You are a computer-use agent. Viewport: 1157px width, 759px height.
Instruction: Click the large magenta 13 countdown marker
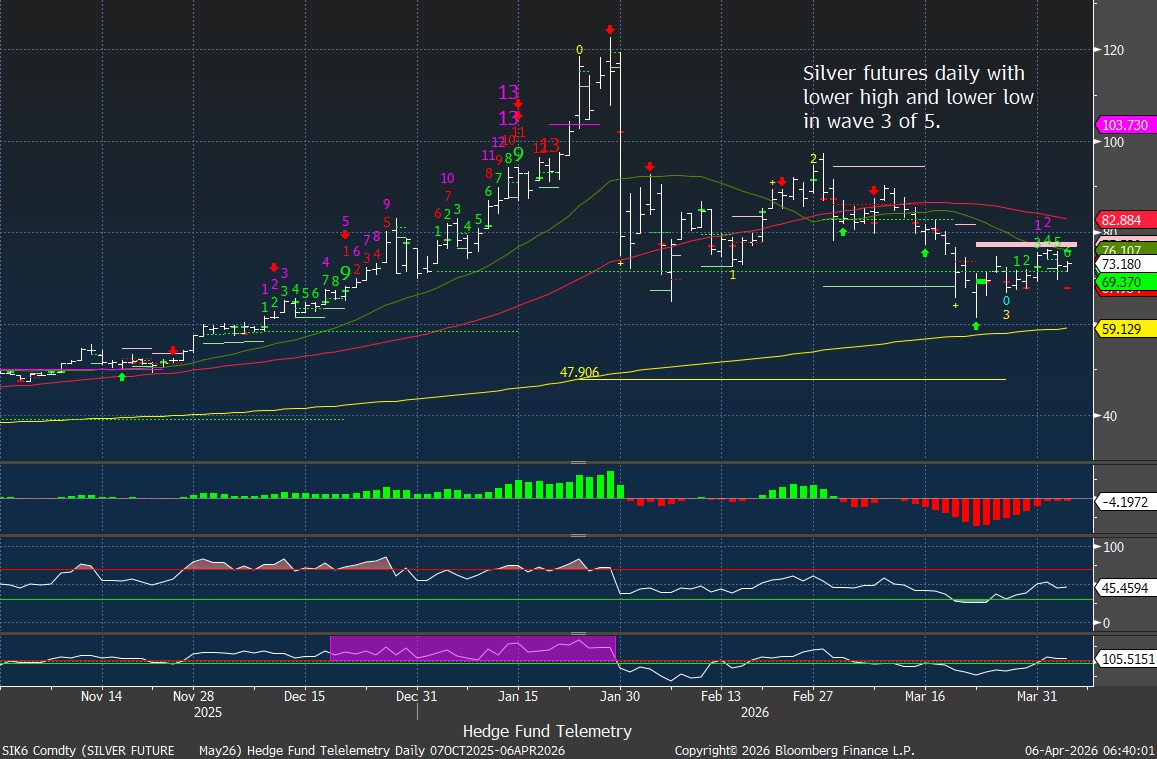(x=509, y=93)
